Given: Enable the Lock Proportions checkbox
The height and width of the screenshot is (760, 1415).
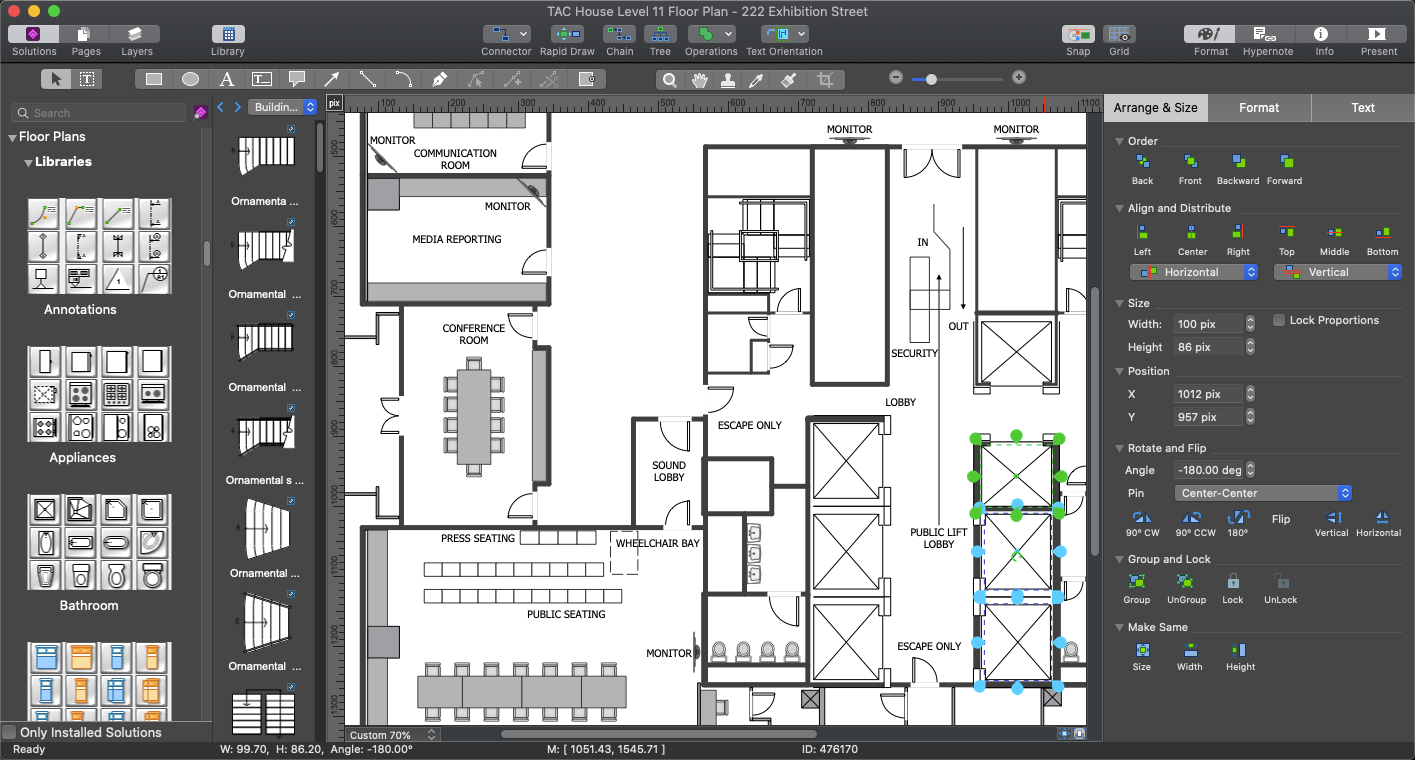Looking at the screenshot, I should (x=1279, y=321).
